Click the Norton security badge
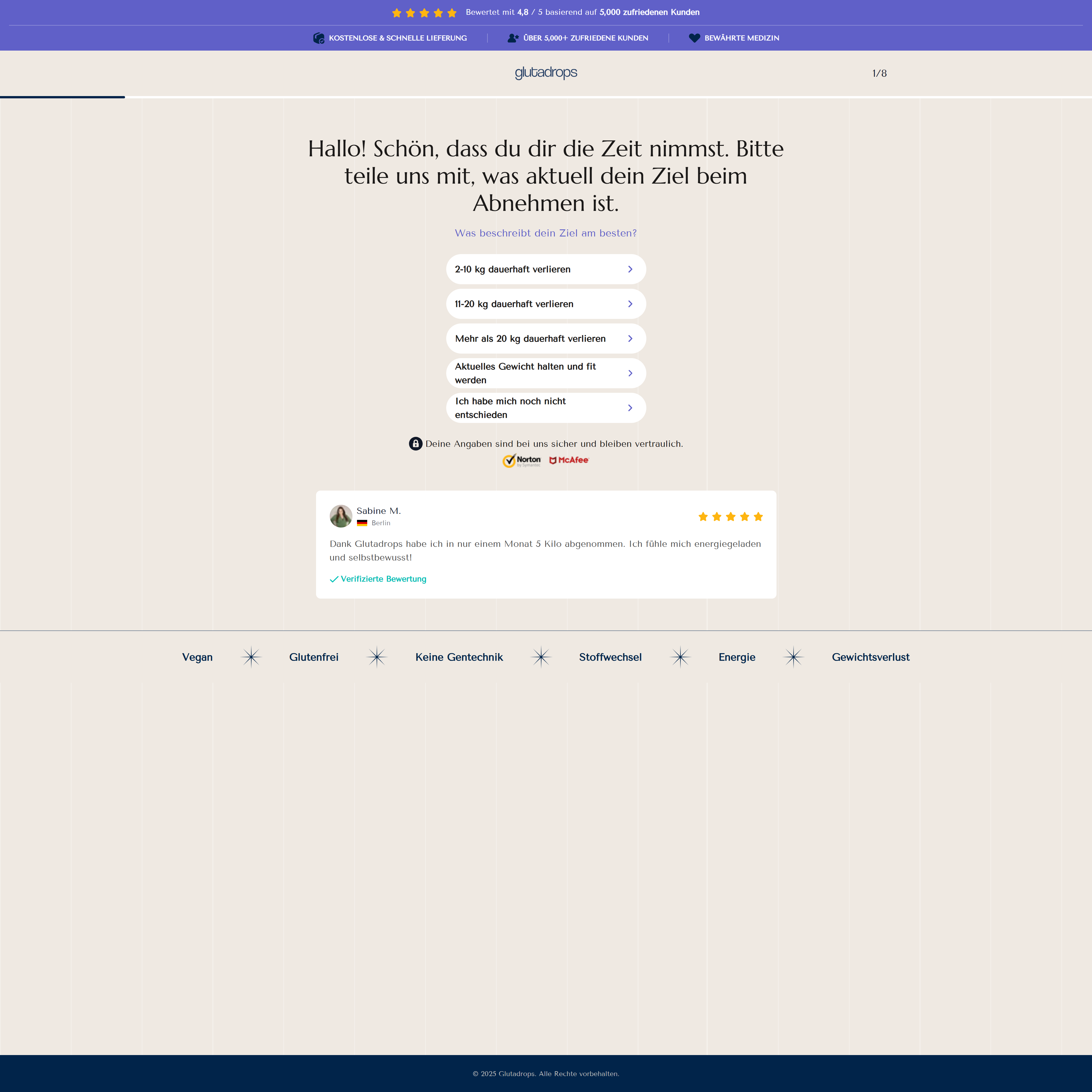The height and width of the screenshot is (1092, 1092). pos(522,461)
